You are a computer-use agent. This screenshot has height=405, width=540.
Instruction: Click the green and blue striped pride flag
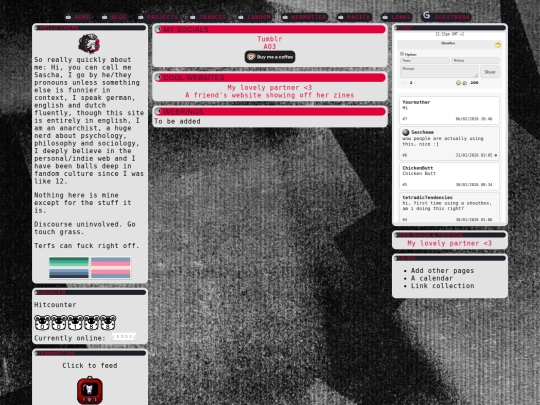(69, 268)
